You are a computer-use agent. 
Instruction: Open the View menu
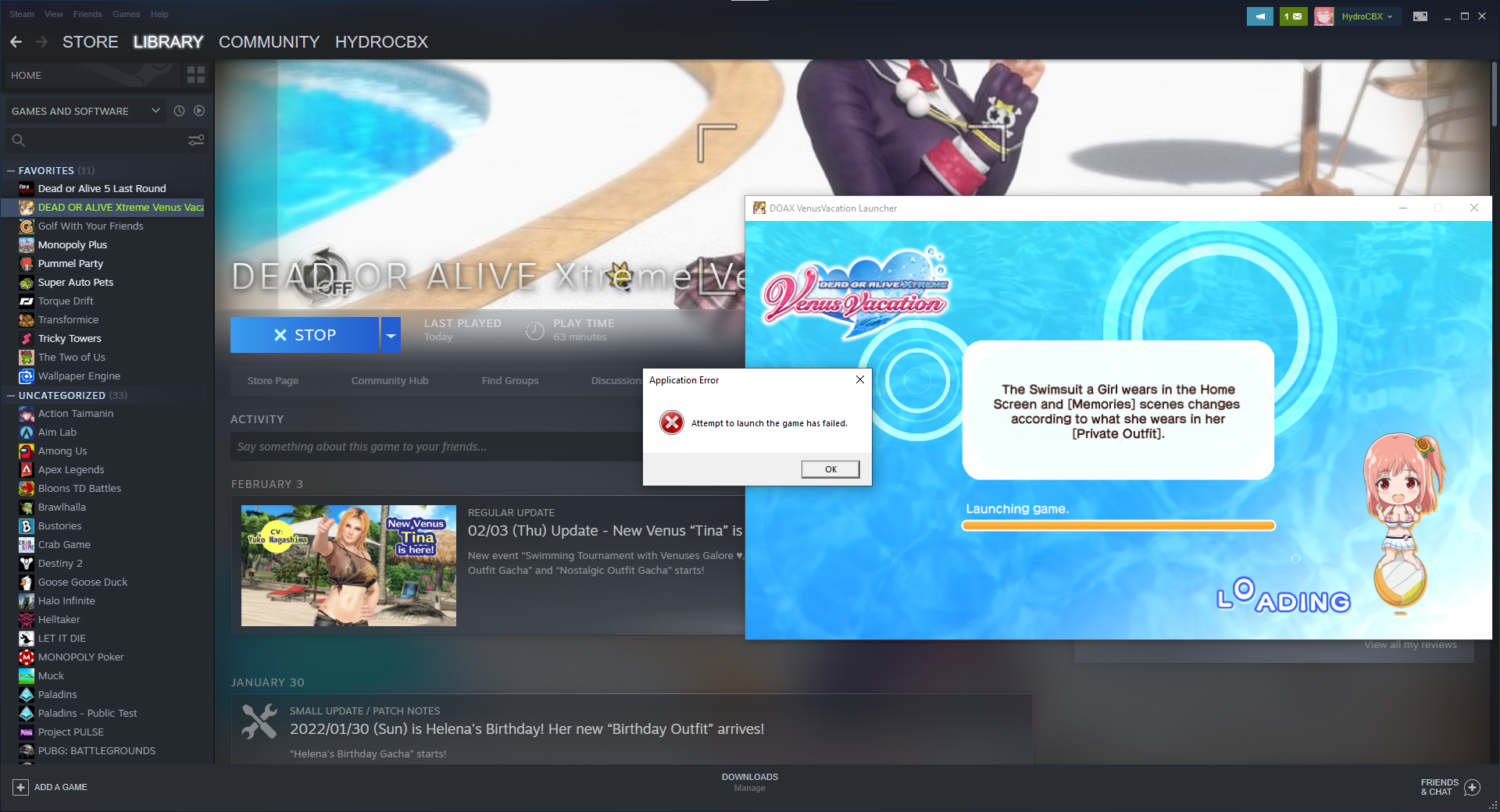click(x=54, y=14)
